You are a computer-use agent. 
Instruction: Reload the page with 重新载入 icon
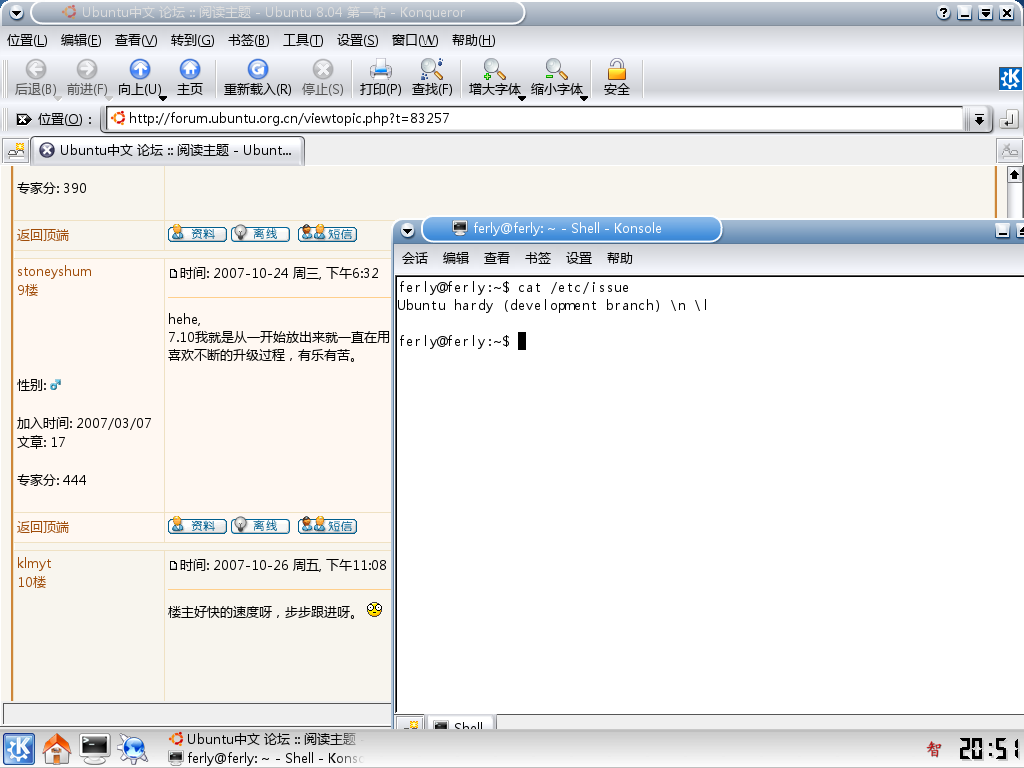tap(257, 69)
